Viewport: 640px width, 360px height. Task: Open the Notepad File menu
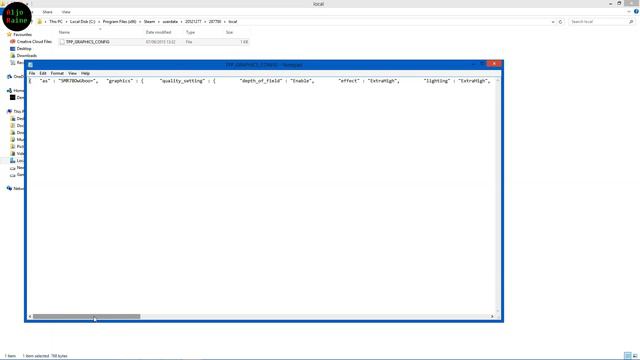click(32, 73)
